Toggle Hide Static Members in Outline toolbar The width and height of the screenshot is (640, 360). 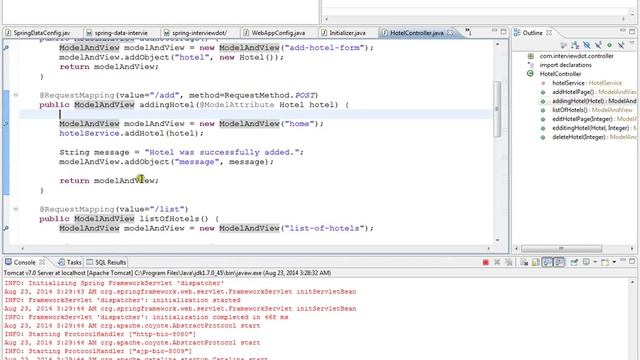[x=598, y=45]
